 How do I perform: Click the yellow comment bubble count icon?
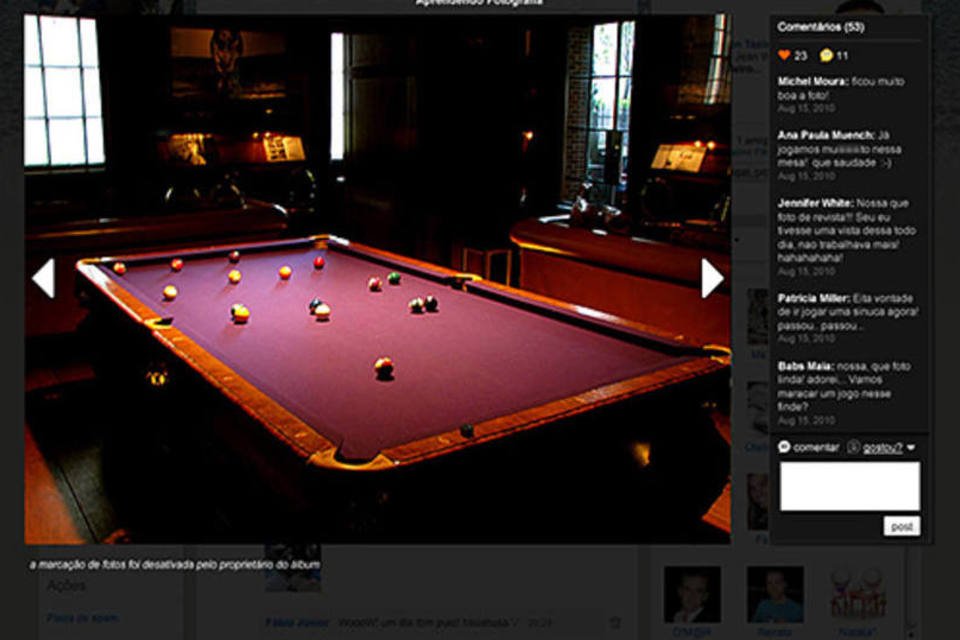[826, 55]
